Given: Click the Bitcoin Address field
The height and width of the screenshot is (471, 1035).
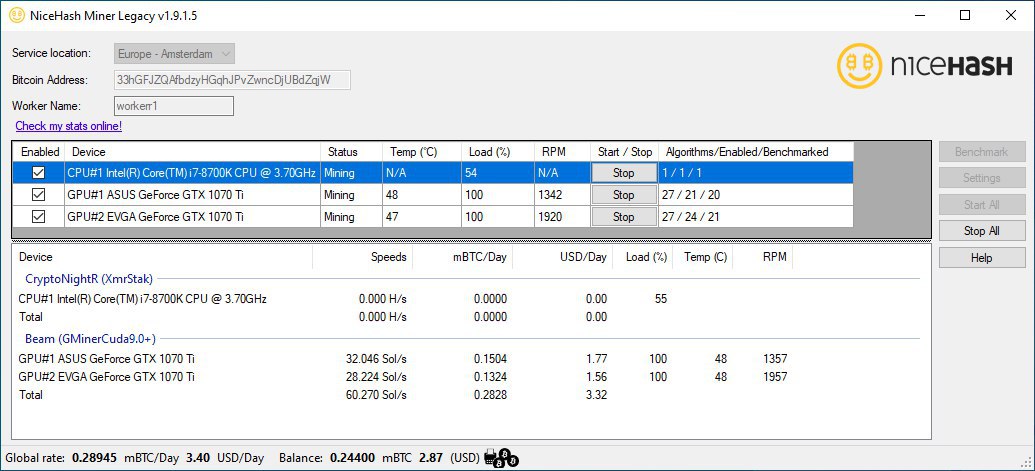Looking at the screenshot, I should point(232,80).
